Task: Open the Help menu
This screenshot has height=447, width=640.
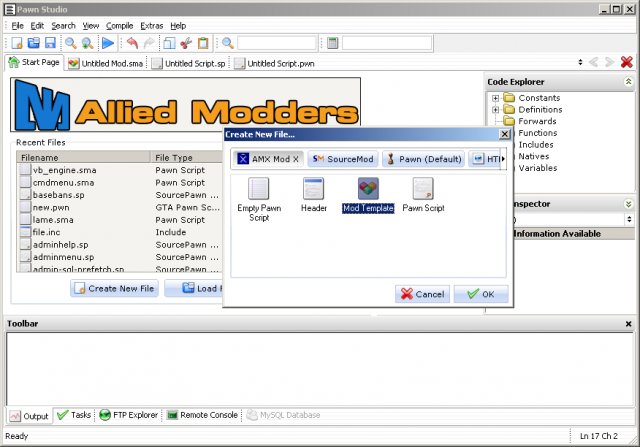Action: point(178,26)
